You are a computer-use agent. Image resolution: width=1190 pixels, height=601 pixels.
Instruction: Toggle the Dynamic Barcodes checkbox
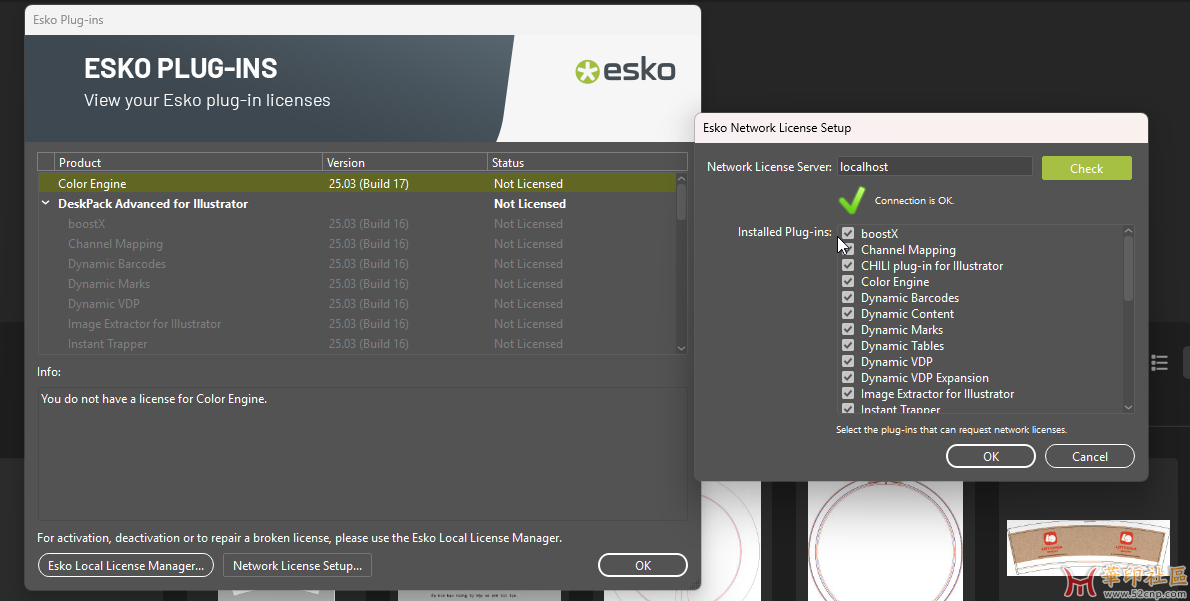[x=848, y=298]
